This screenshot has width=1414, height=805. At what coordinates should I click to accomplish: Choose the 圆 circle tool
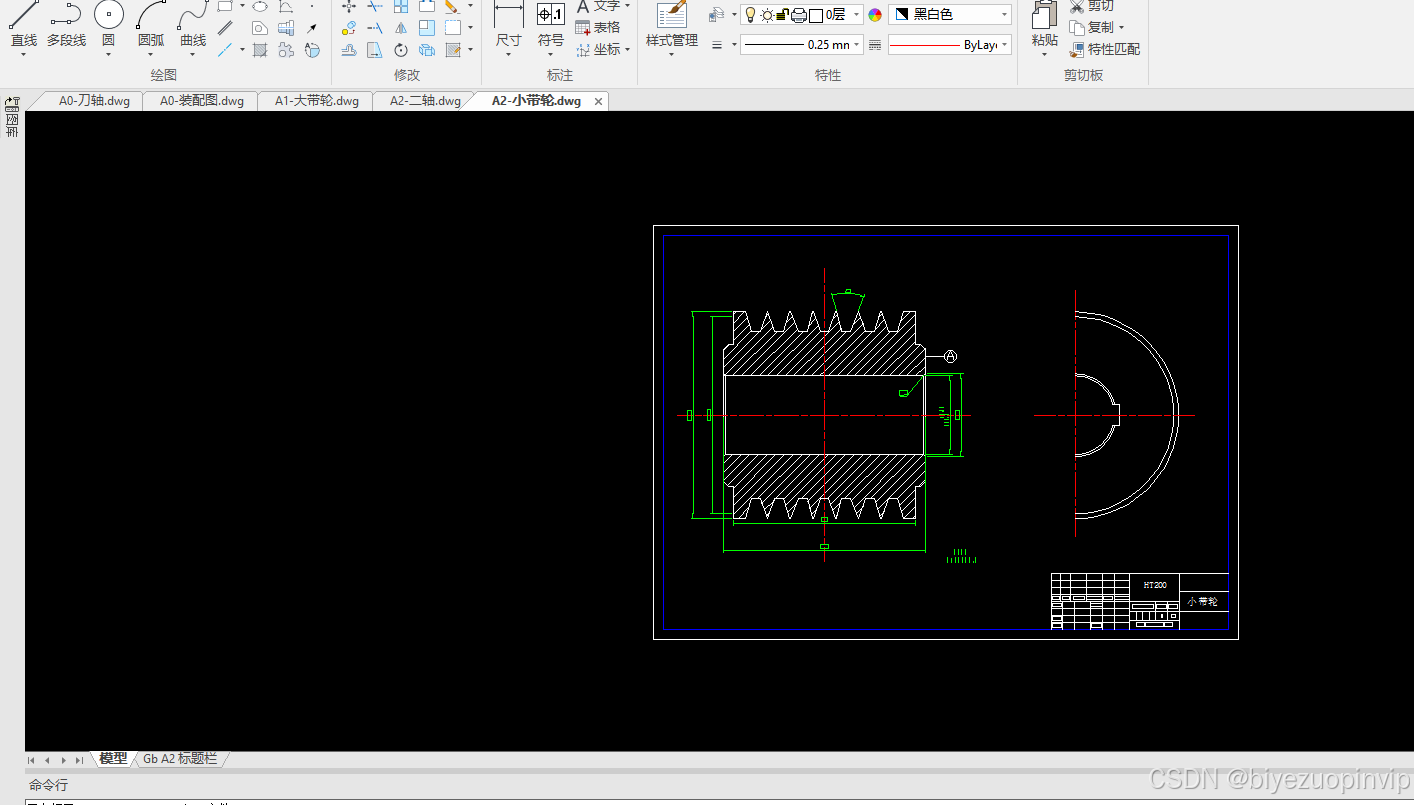pyautogui.click(x=108, y=24)
